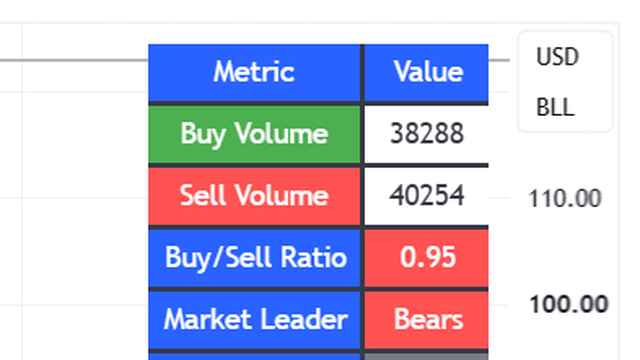The width and height of the screenshot is (640, 360).
Task: Select the Value header cell
Action: (x=427, y=72)
